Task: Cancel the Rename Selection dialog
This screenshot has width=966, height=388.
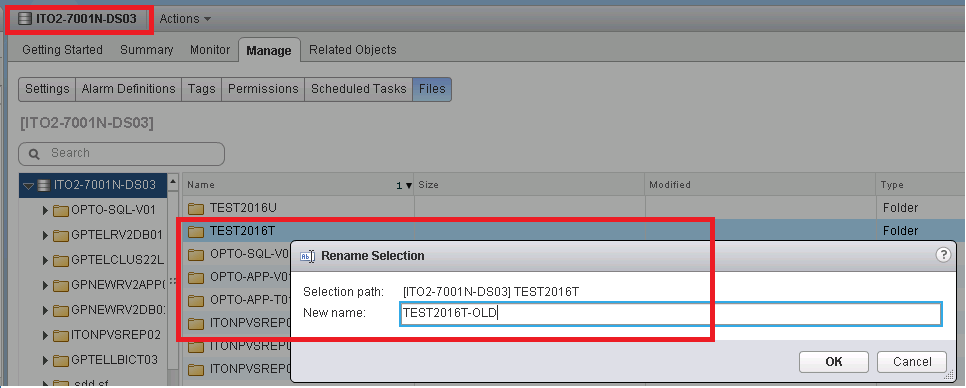Action: coord(912,362)
